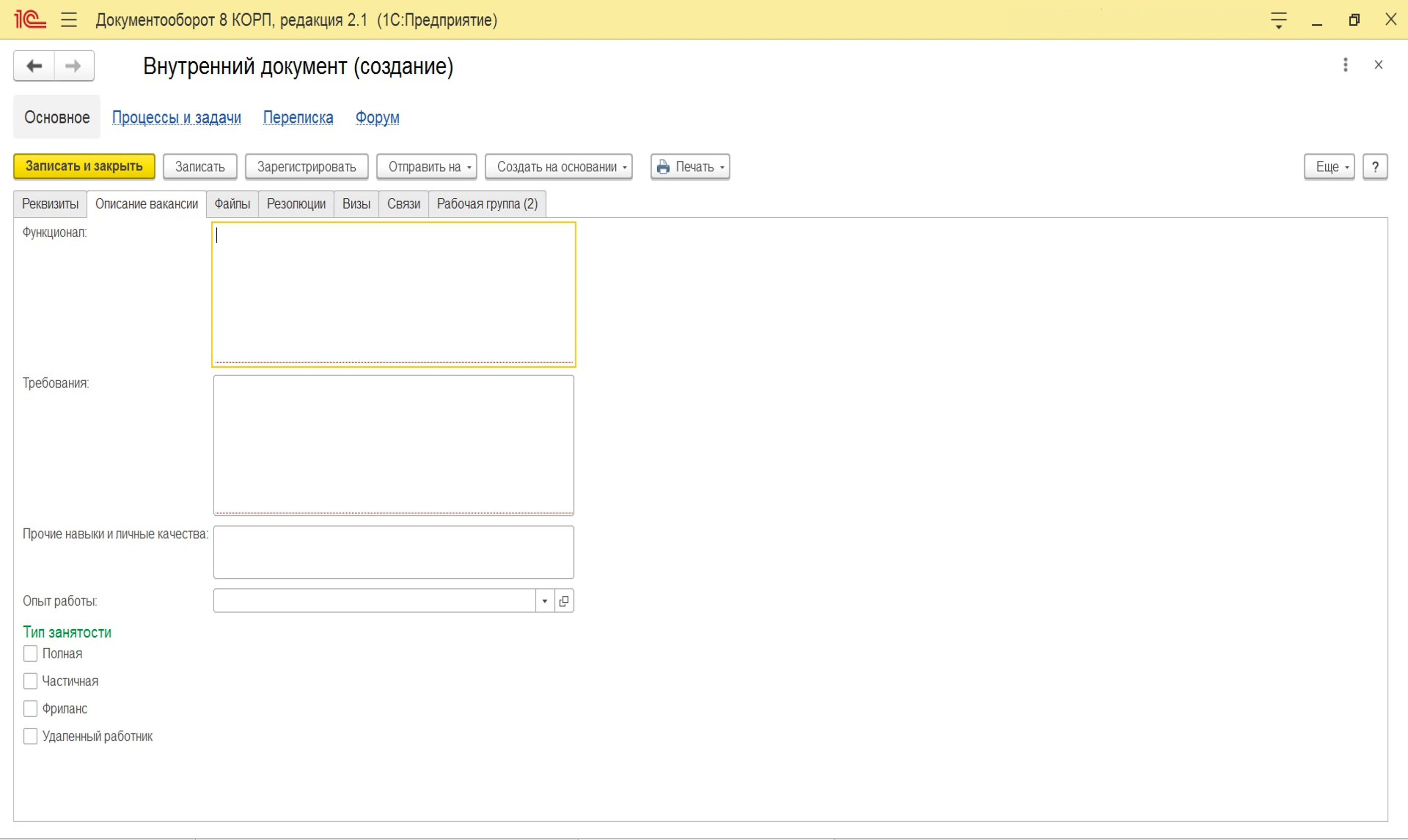Click the printer icon in Печать button
Viewport: 1408px width, 840px height.
tap(663, 167)
